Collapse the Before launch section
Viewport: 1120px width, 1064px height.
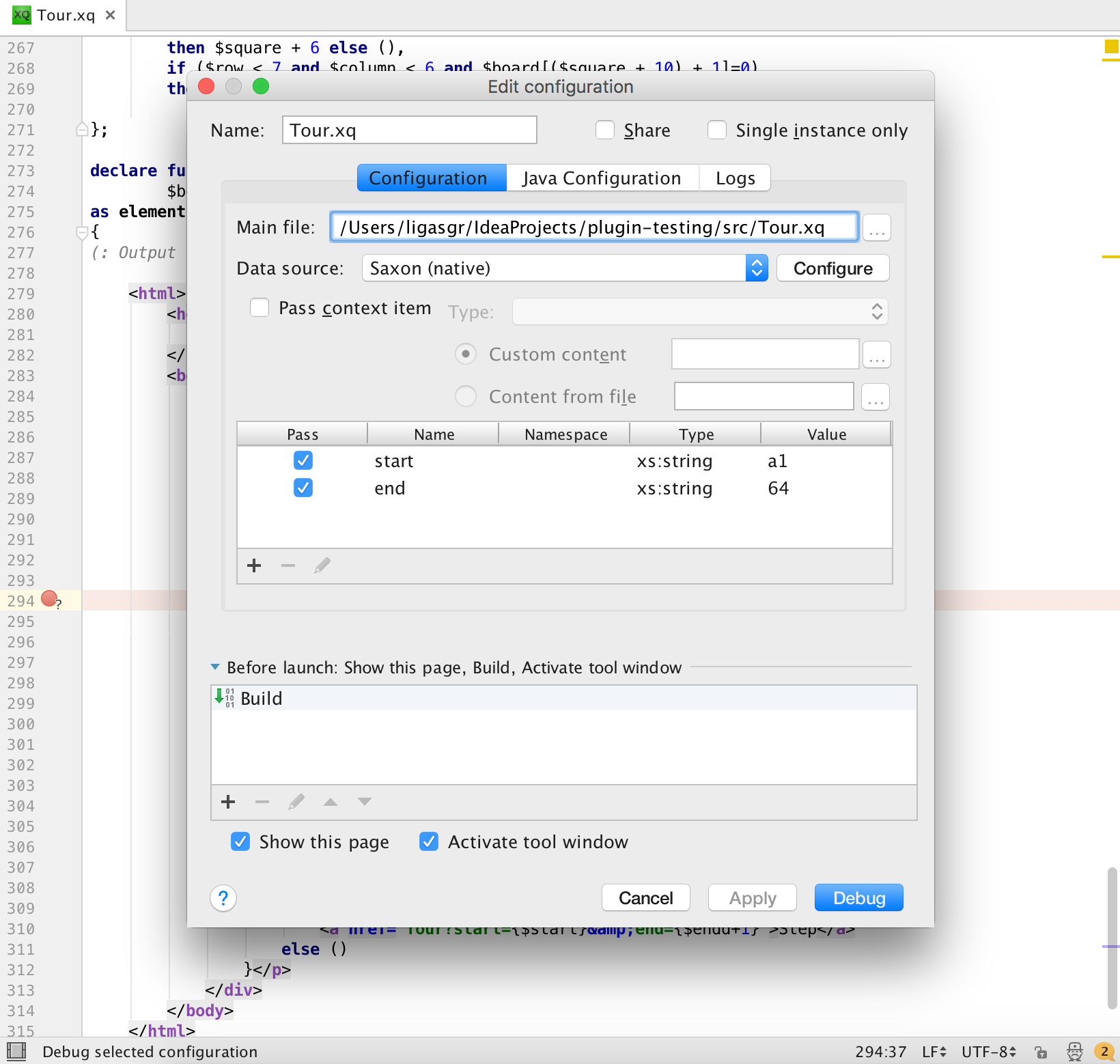215,667
